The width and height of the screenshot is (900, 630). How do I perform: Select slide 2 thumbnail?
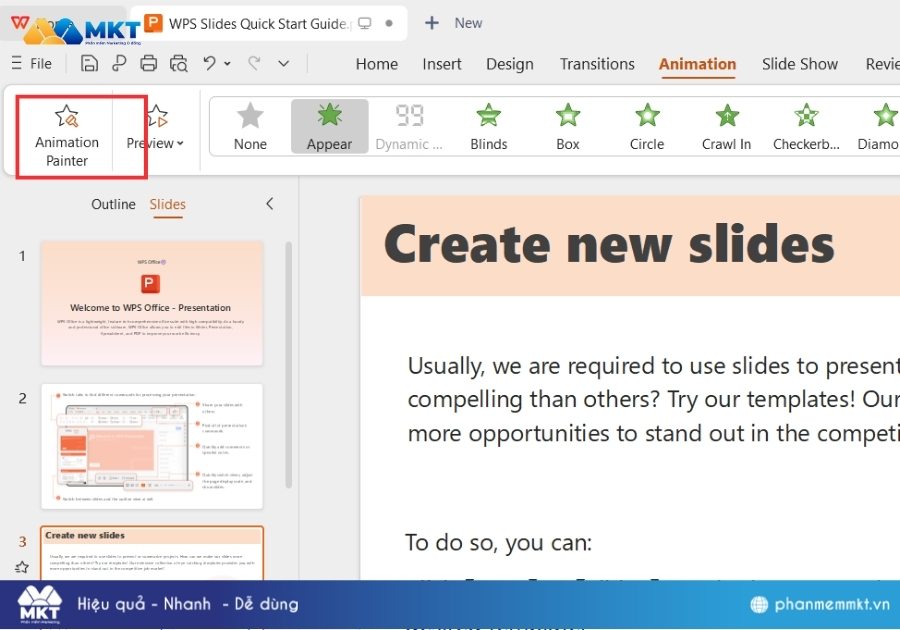(x=152, y=446)
